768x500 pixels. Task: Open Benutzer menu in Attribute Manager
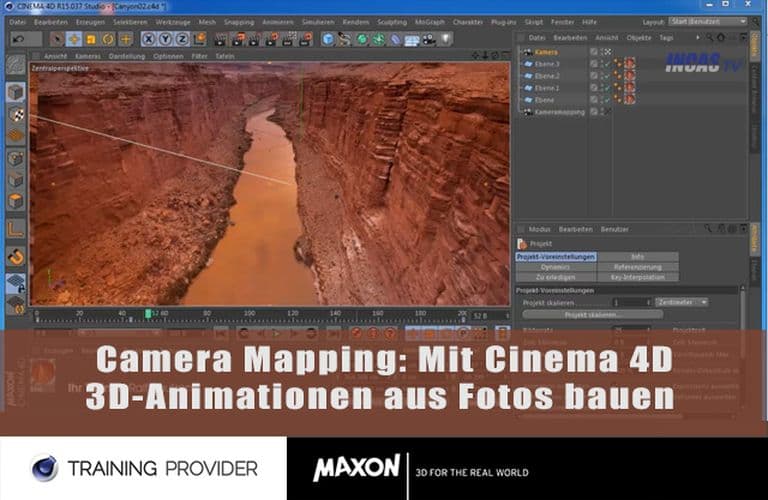tap(615, 229)
